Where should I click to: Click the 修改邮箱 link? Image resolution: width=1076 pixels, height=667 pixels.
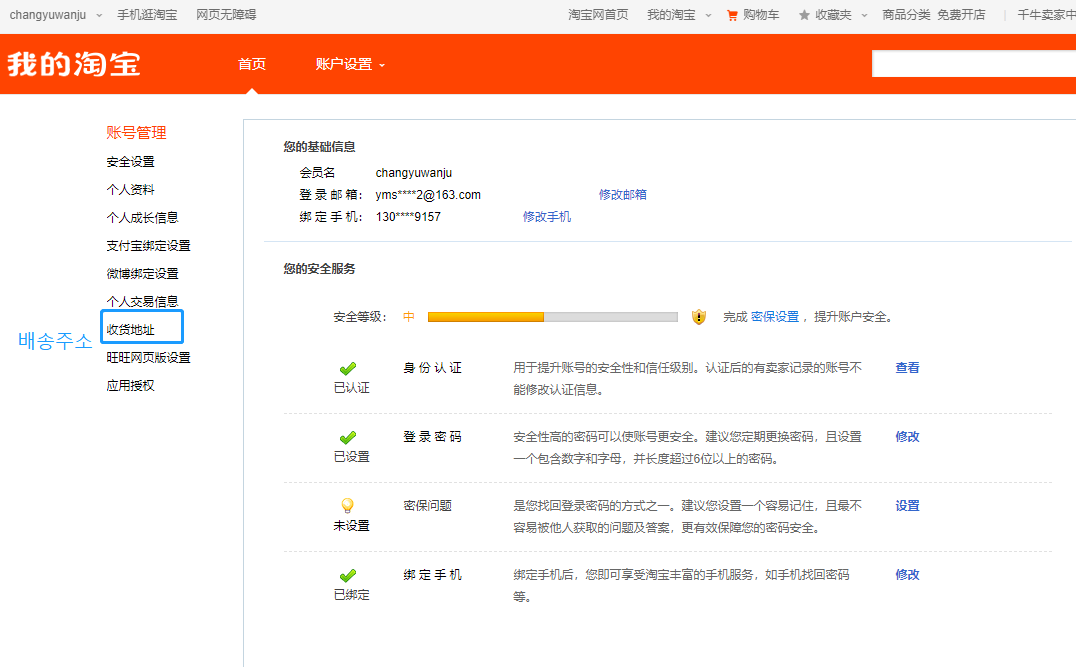622,195
